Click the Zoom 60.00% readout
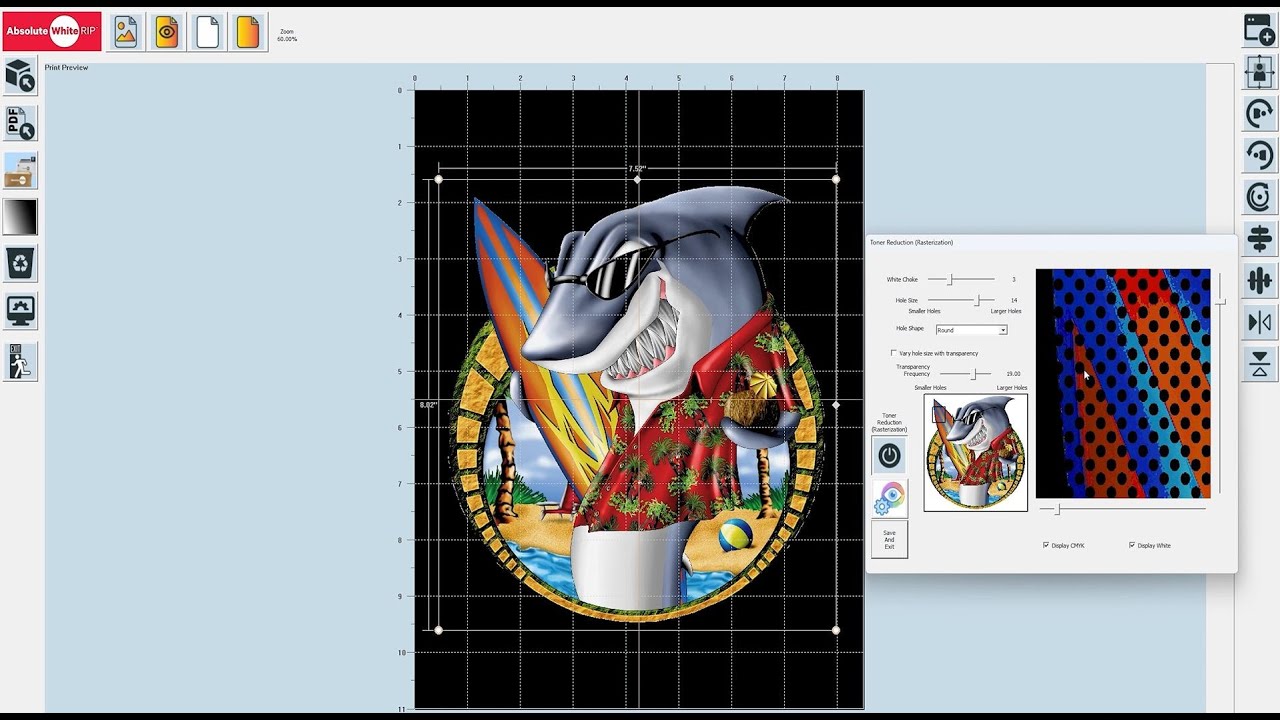This screenshot has height=720, width=1280. pyautogui.click(x=287, y=36)
